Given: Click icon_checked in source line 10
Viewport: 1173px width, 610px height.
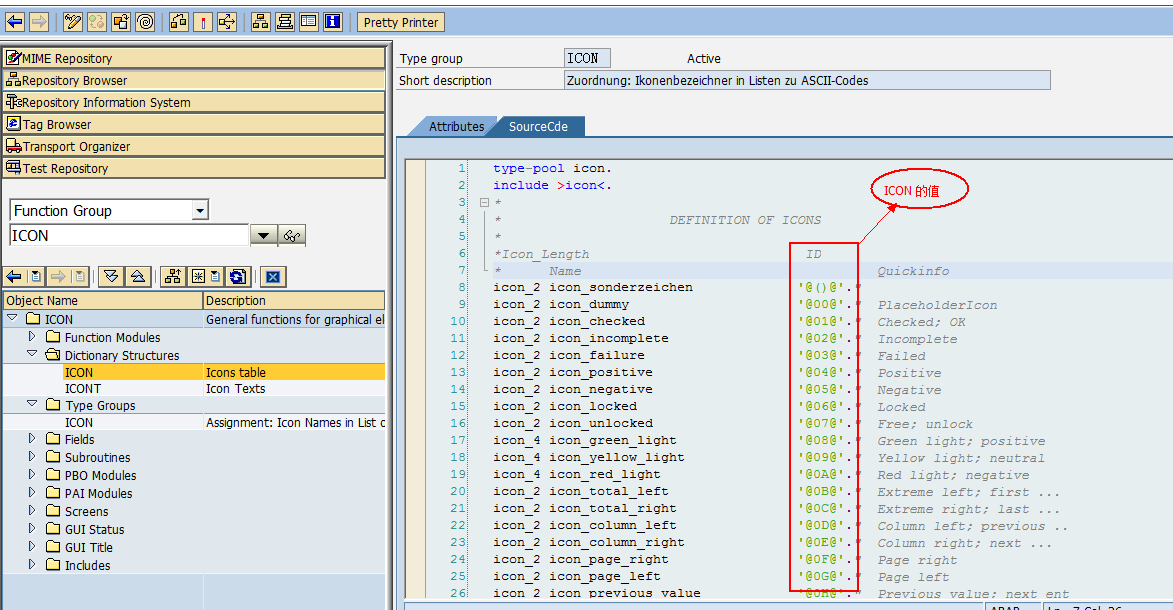Looking at the screenshot, I should (x=597, y=321).
